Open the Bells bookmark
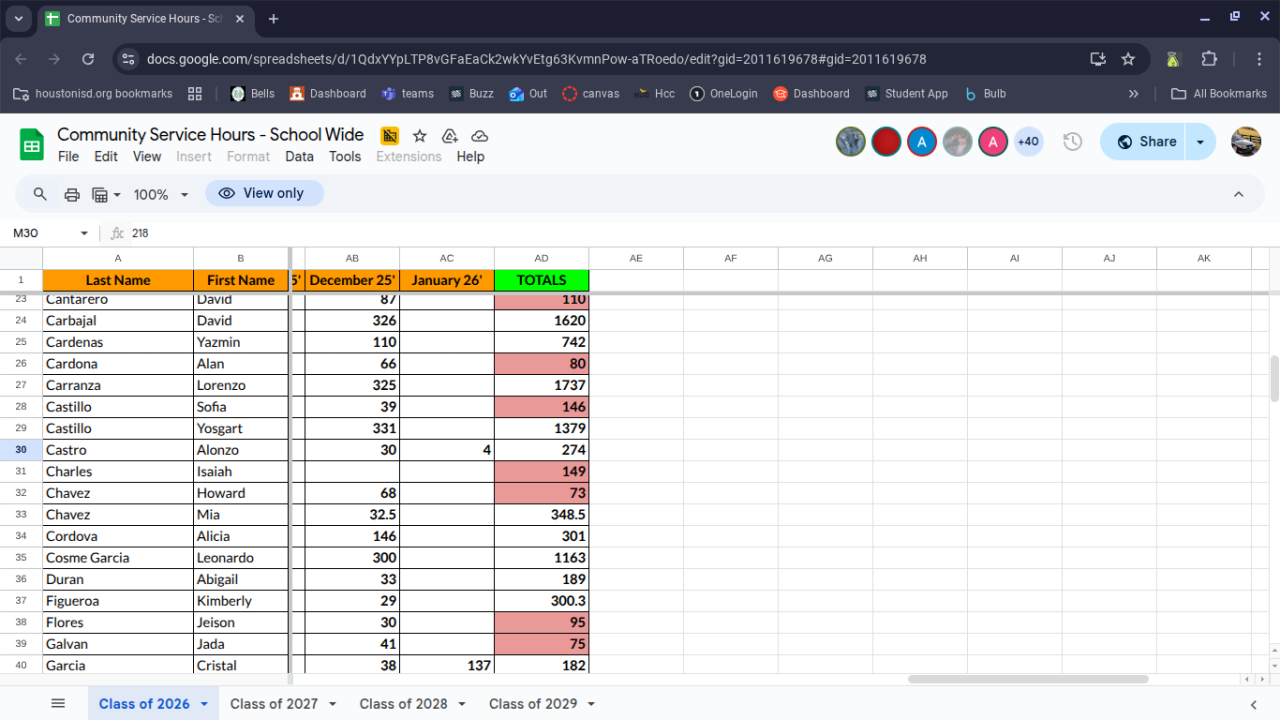 [252, 94]
